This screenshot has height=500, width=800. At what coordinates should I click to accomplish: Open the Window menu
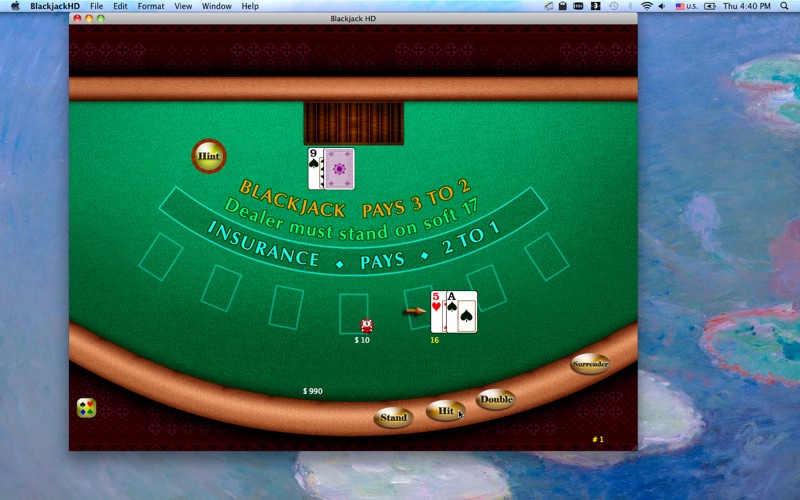(216, 6)
